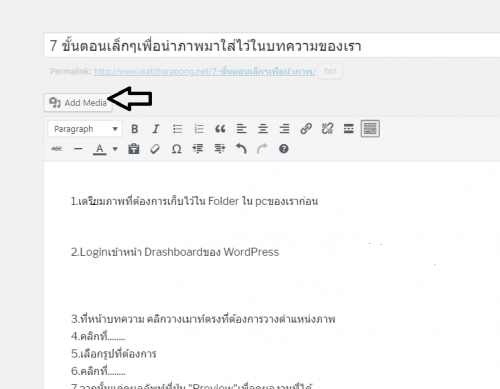
Task: Insert a hyperlink with link icon
Action: pyautogui.click(x=306, y=129)
